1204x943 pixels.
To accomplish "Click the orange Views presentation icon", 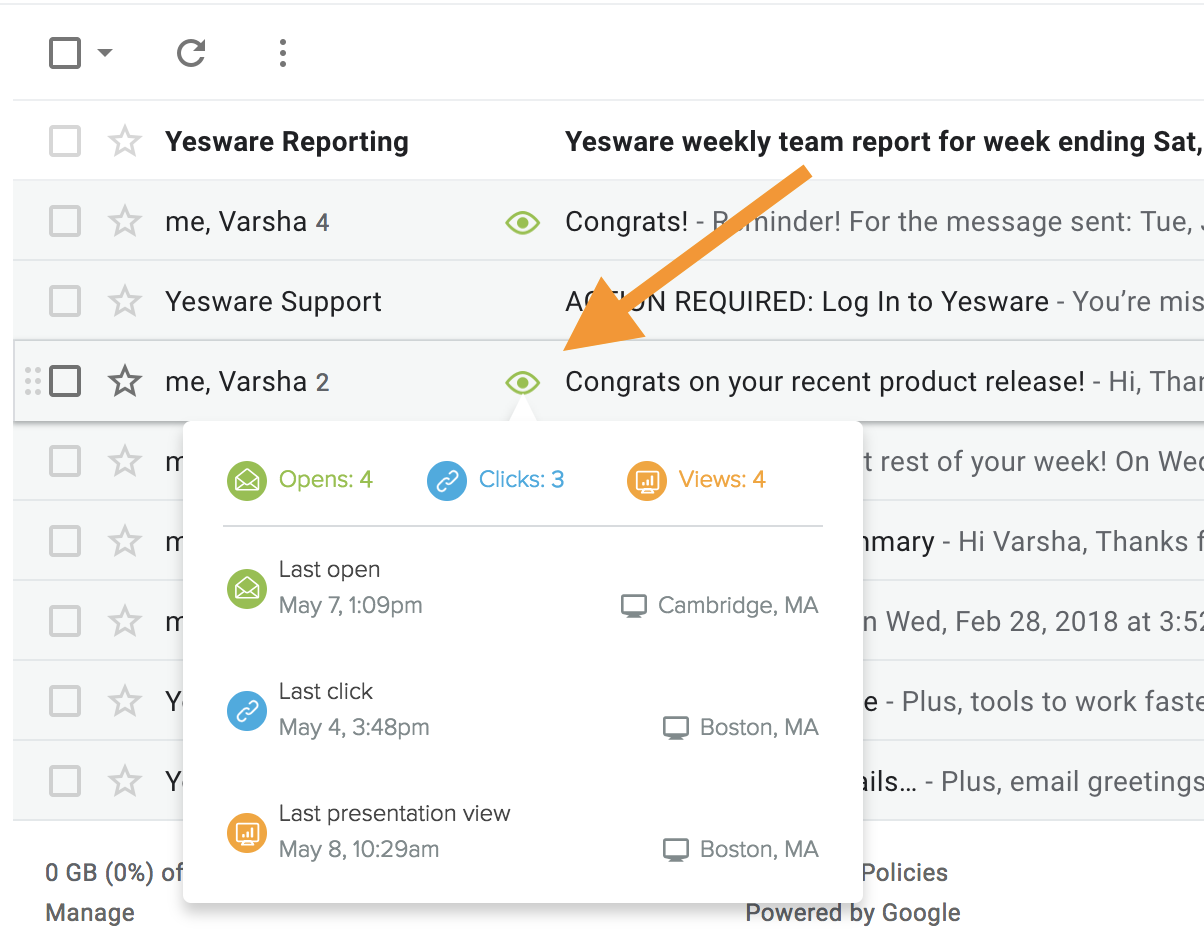I will [x=647, y=481].
